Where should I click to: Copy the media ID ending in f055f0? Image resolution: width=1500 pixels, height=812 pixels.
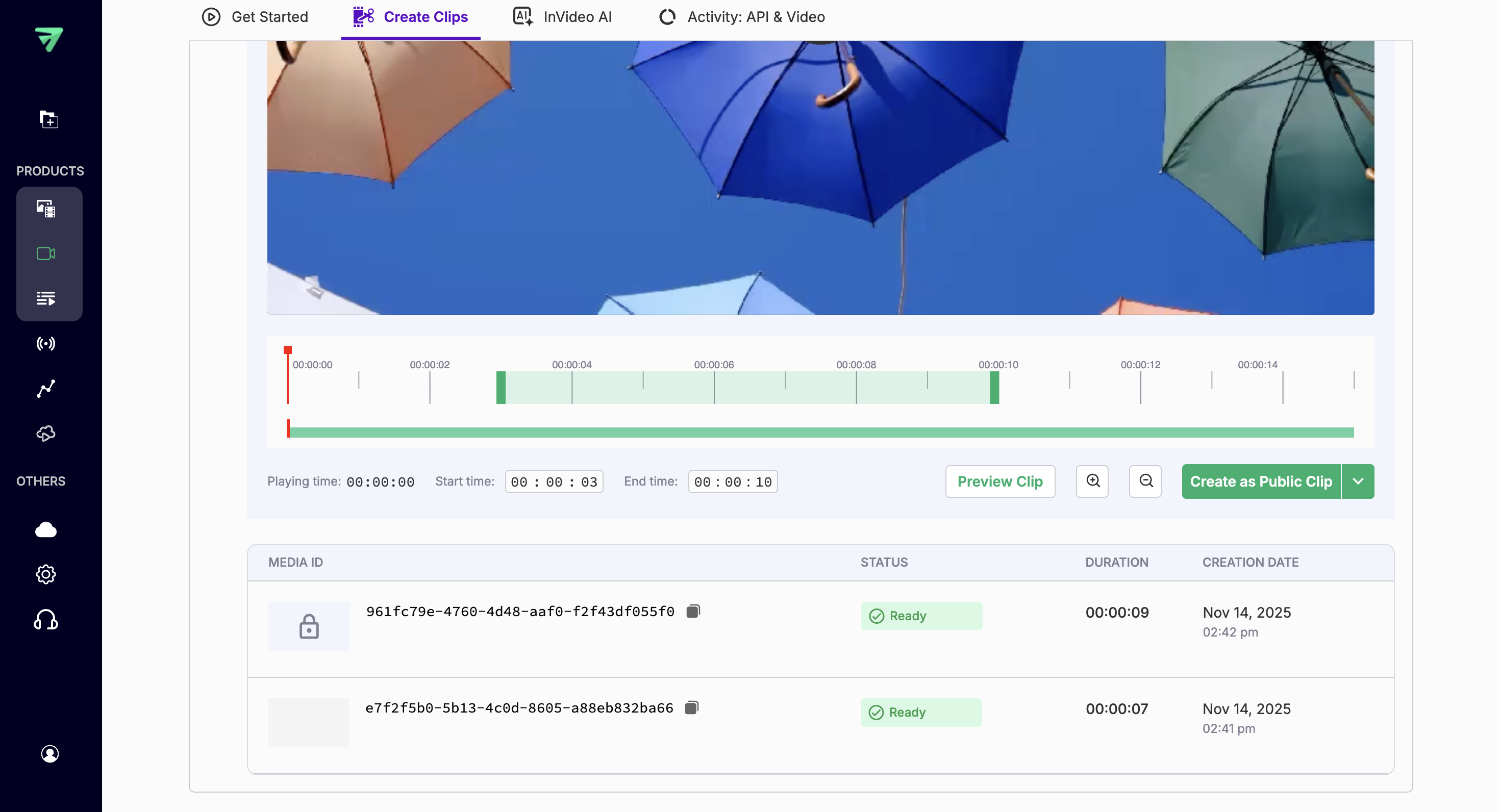[693, 611]
